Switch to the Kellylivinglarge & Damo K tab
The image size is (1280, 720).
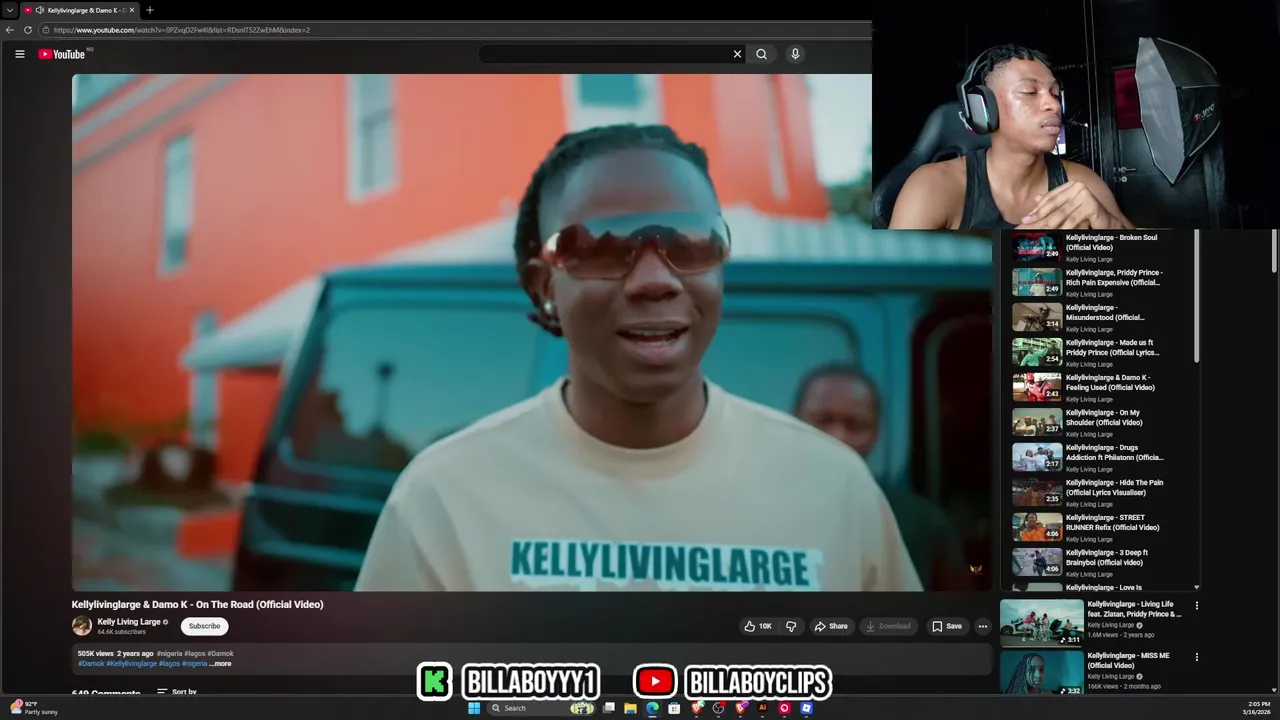80,10
